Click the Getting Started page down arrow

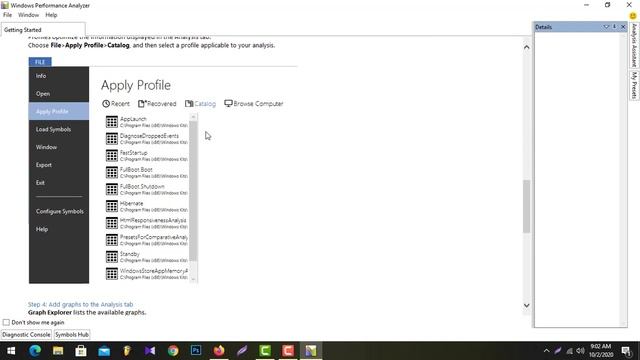527,305
